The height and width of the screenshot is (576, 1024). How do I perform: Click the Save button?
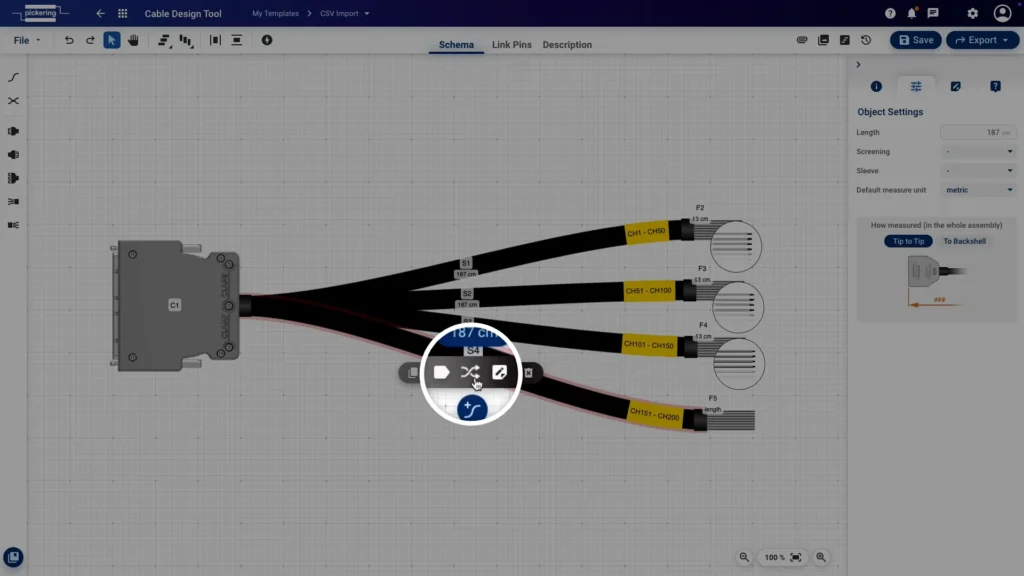tap(916, 40)
